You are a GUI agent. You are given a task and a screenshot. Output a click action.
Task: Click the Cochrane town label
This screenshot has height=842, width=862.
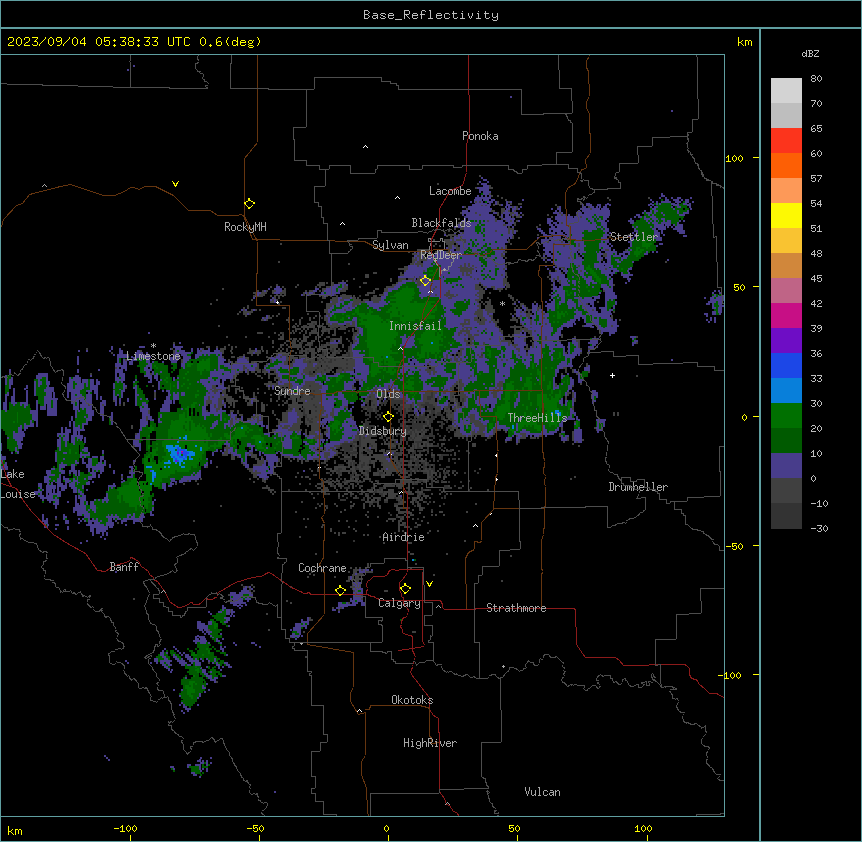[x=322, y=568]
